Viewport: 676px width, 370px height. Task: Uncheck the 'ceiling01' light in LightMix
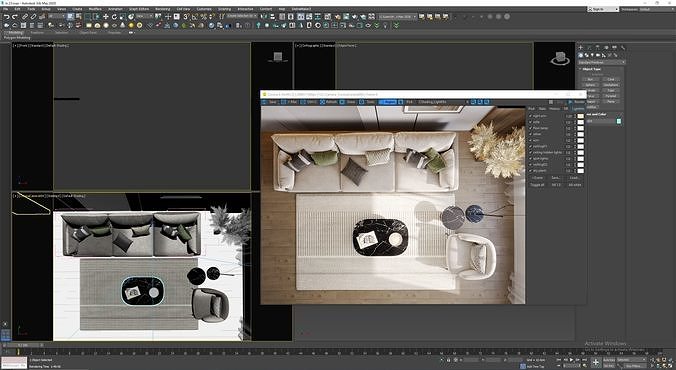pos(530,146)
